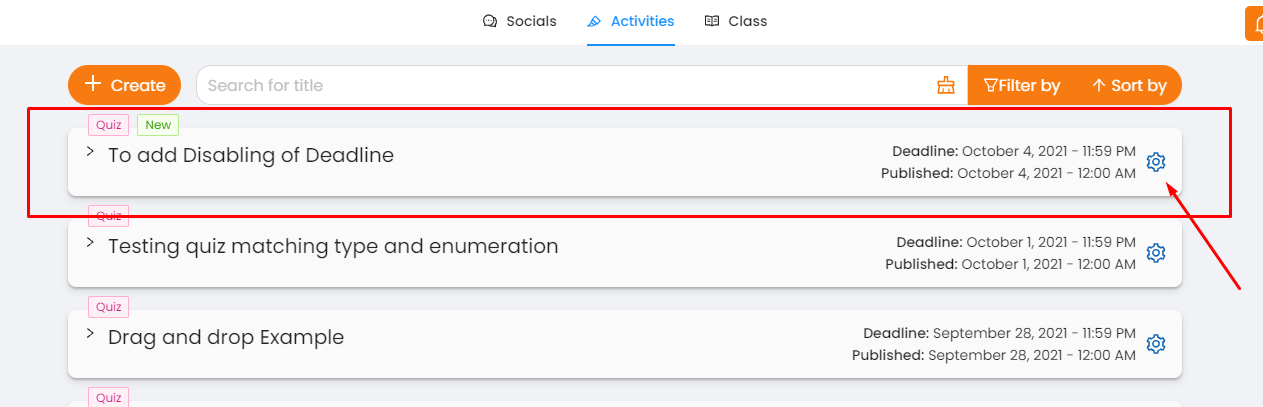This screenshot has height=407, width=1263.
Task: Click the Socials chat bubble icon
Action: [x=490, y=21]
